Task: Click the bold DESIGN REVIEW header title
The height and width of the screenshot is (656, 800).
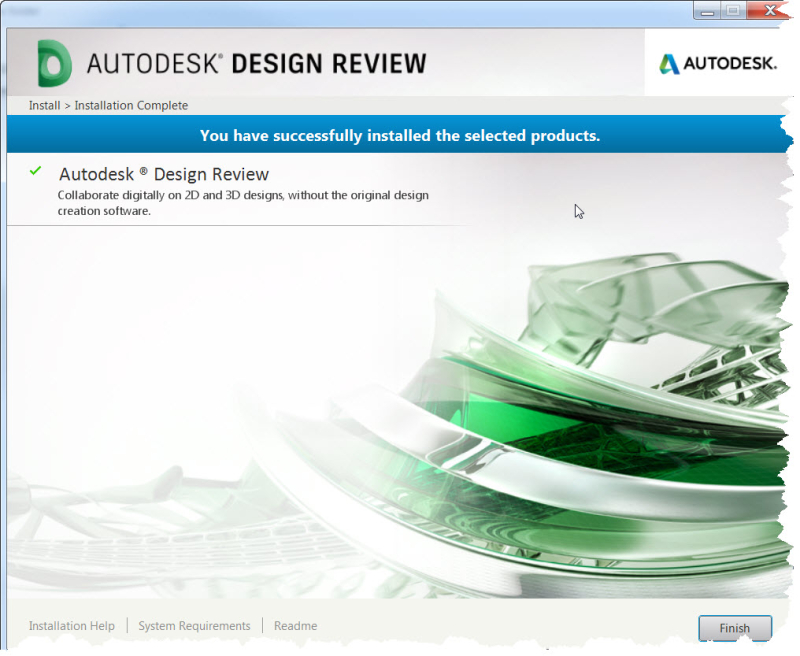Action: (328, 63)
